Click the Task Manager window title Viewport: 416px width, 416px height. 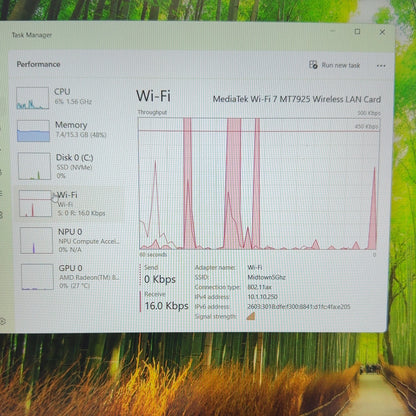click(x=32, y=35)
